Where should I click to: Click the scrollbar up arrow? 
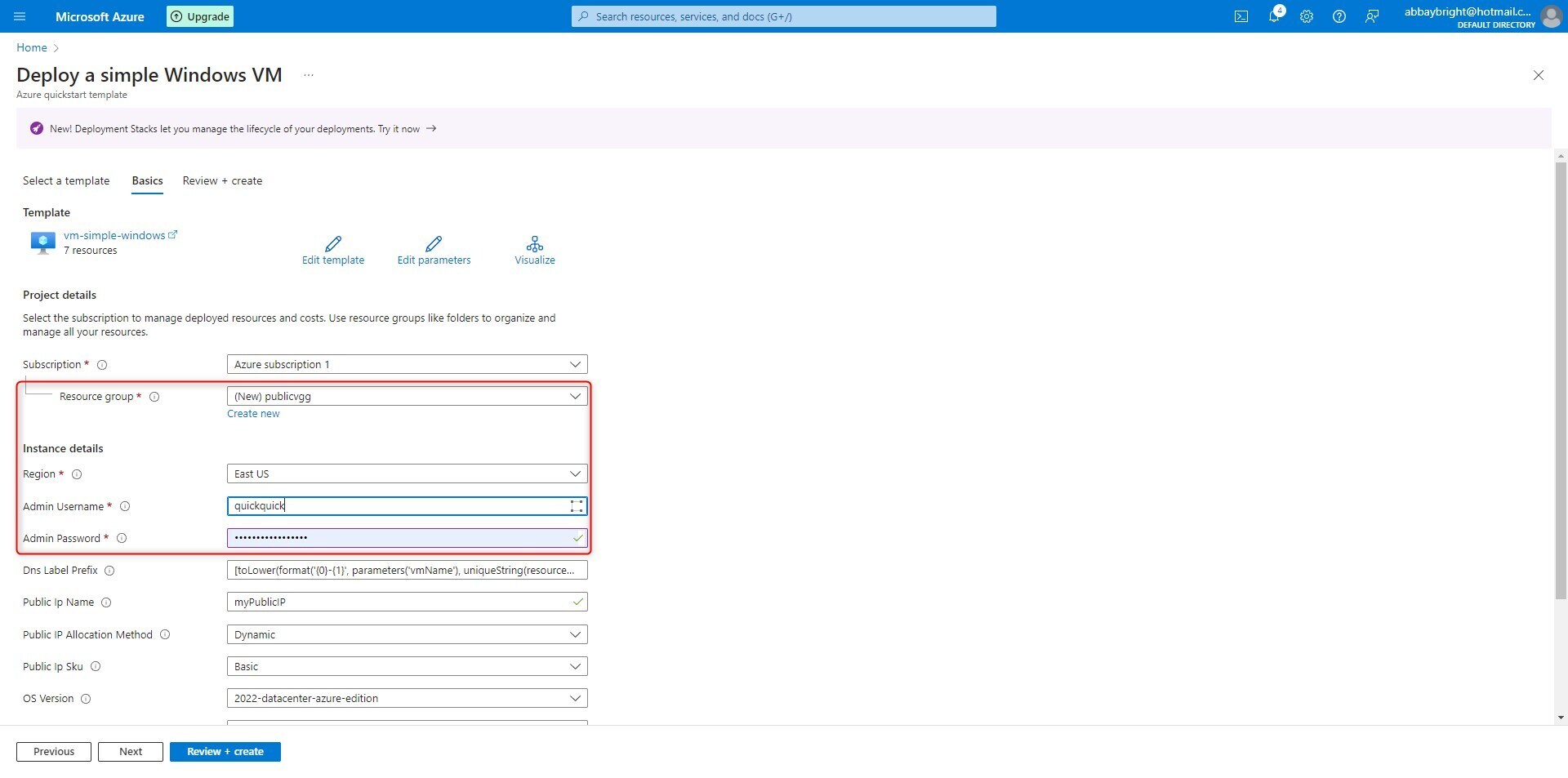pos(1561,155)
